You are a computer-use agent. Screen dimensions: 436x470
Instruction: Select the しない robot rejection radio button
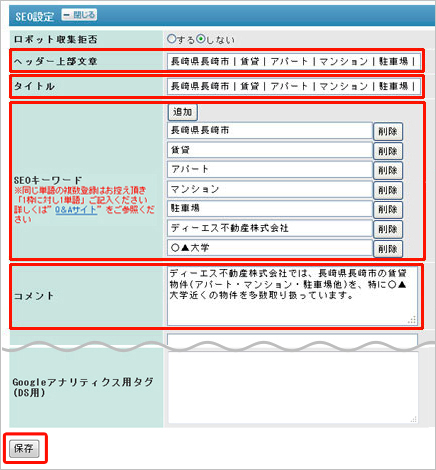click(201, 39)
